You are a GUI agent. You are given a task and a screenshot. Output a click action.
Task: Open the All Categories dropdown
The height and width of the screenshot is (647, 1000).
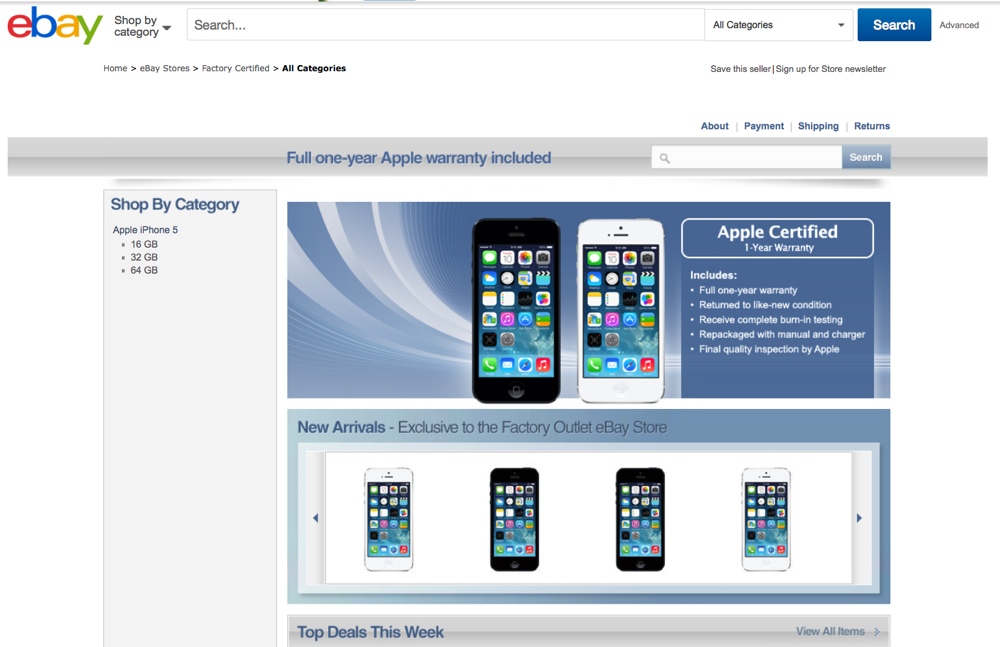[779, 25]
